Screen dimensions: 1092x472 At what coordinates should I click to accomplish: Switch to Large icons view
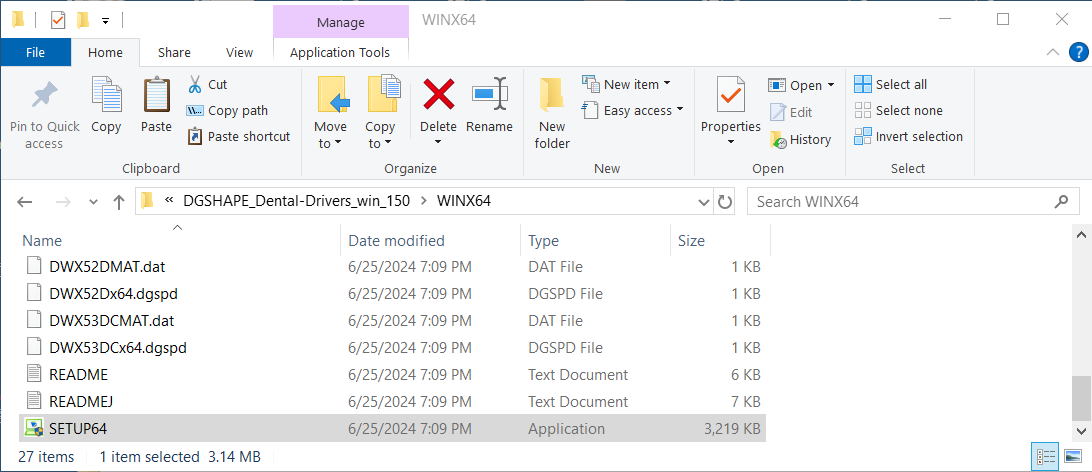tap(1072, 457)
